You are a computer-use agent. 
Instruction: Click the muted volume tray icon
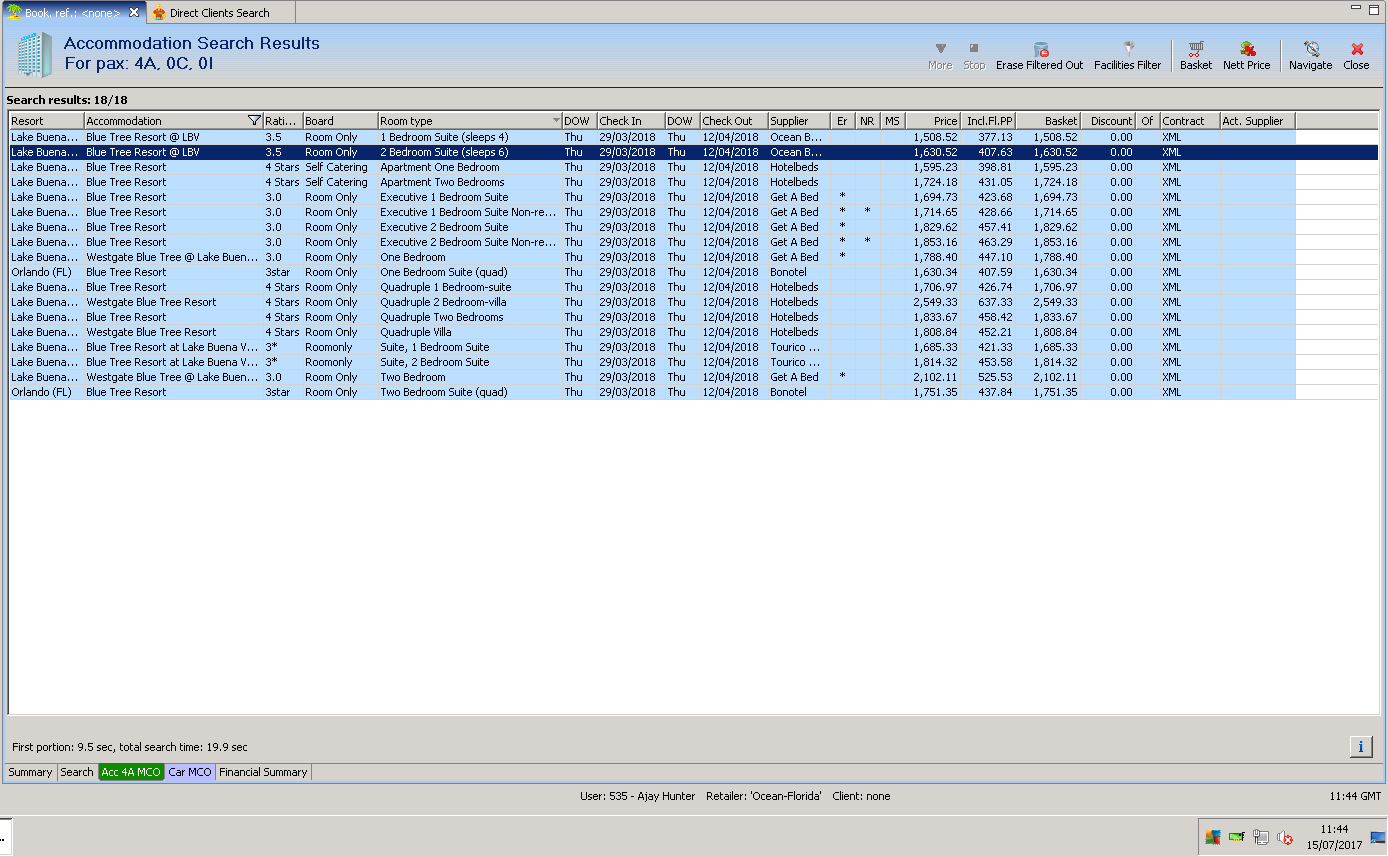[x=1285, y=837]
